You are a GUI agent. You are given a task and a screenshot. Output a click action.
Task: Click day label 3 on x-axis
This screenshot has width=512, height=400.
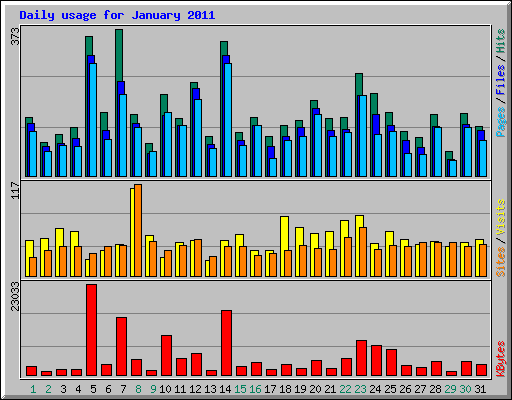[x=63, y=389]
